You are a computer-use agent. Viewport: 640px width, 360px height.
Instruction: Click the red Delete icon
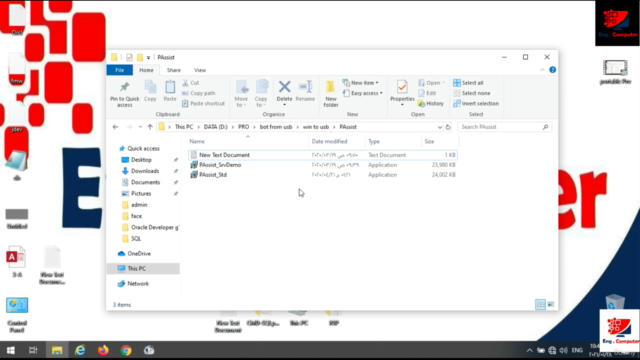point(284,87)
